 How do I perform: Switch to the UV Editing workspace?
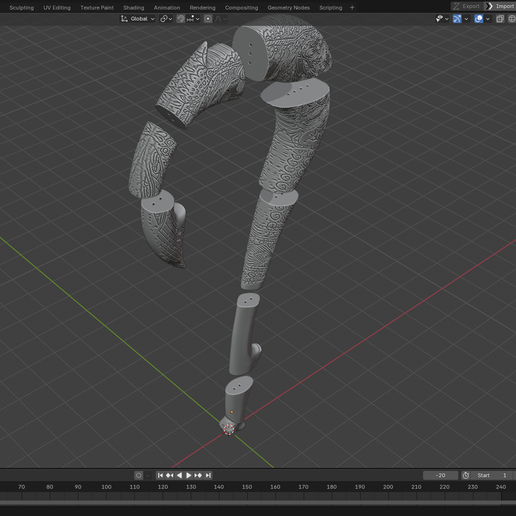pyautogui.click(x=57, y=7)
